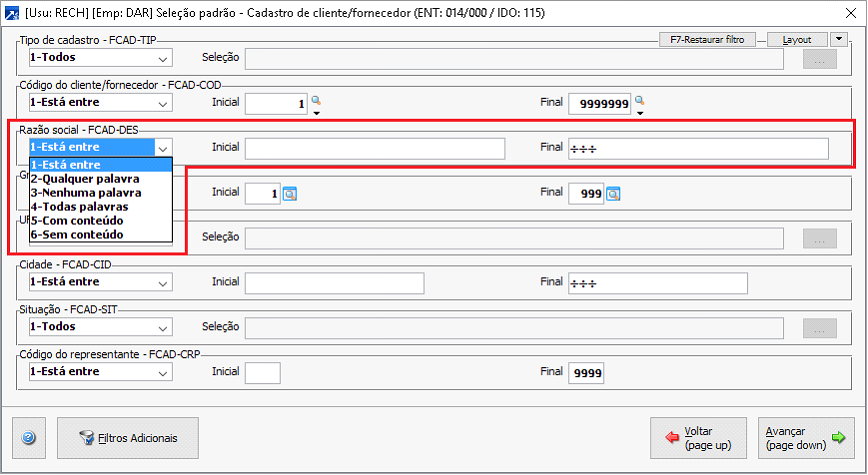Expand the arrow next to Layout button
Viewport: 868px width, 475px height.
[x=839, y=39]
